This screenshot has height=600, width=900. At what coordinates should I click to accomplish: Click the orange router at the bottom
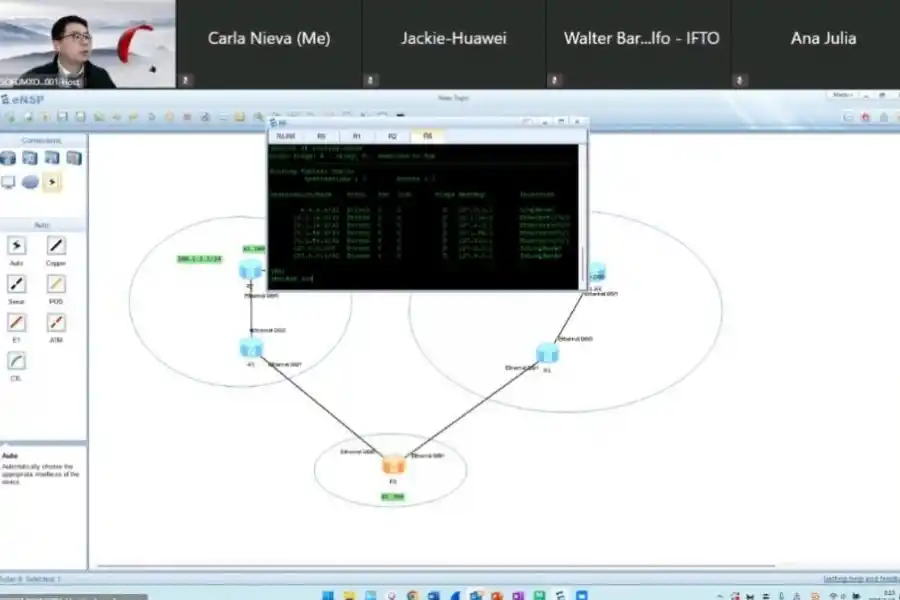tap(393, 465)
